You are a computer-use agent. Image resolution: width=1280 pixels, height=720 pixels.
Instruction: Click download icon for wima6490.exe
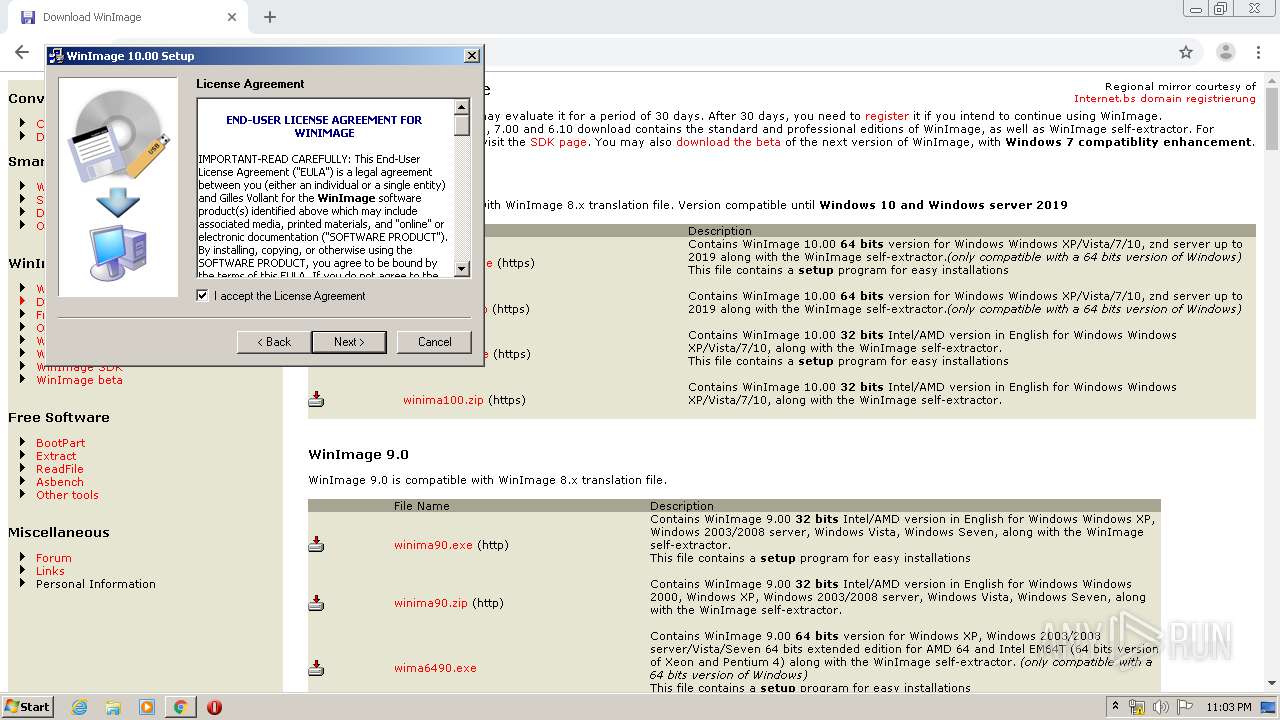coord(316,668)
